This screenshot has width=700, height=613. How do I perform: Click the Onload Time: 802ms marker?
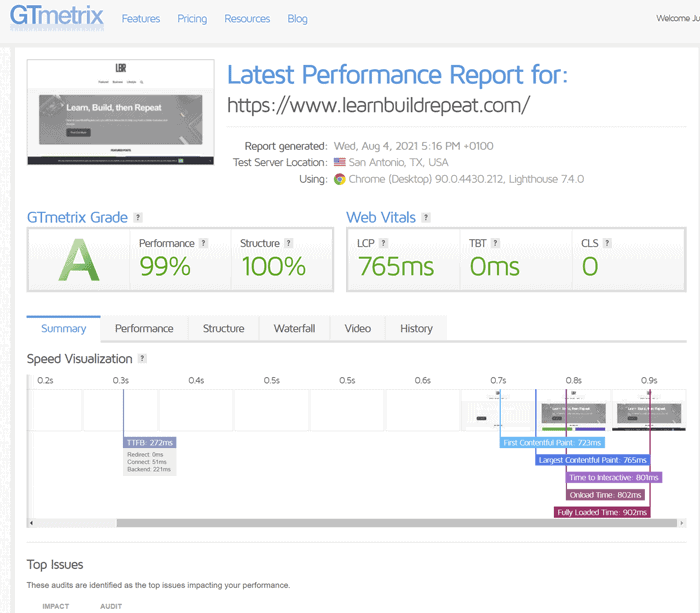click(605, 495)
